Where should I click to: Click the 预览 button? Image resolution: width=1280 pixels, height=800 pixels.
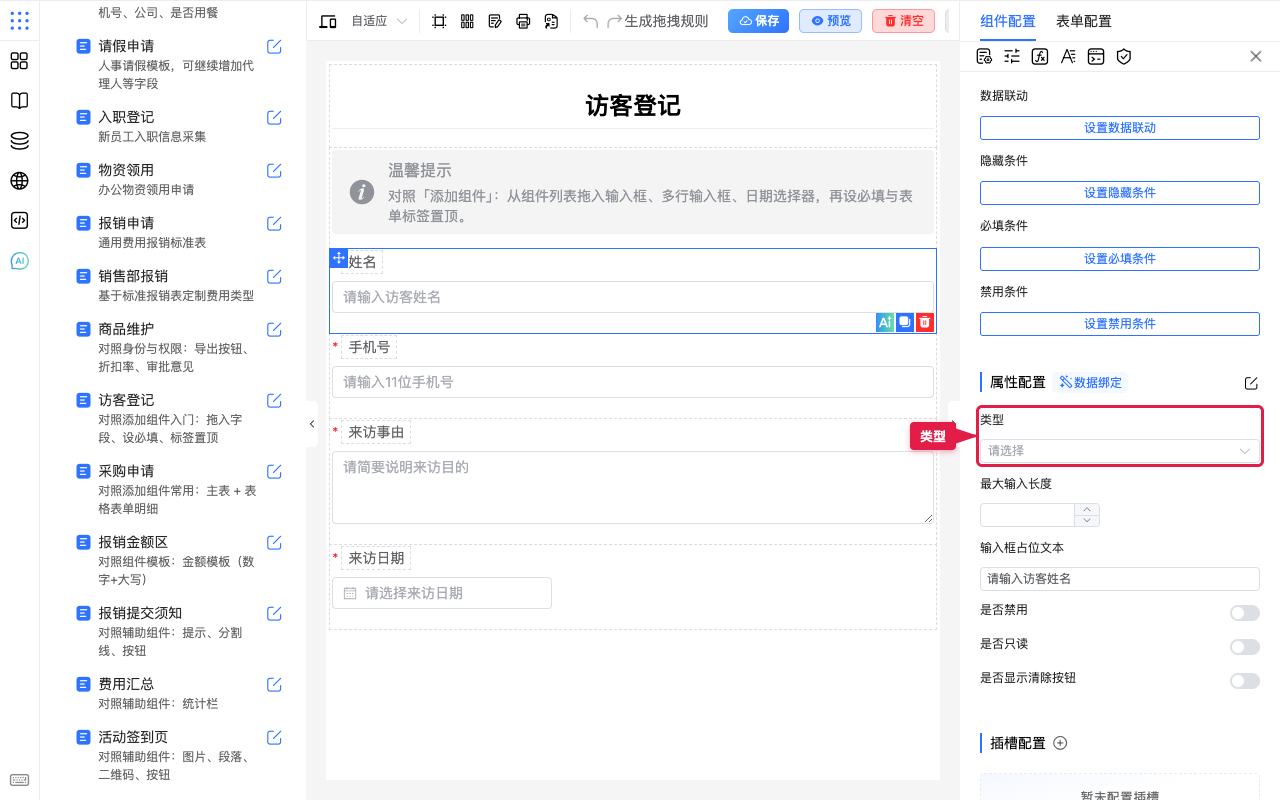click(830, 21)
